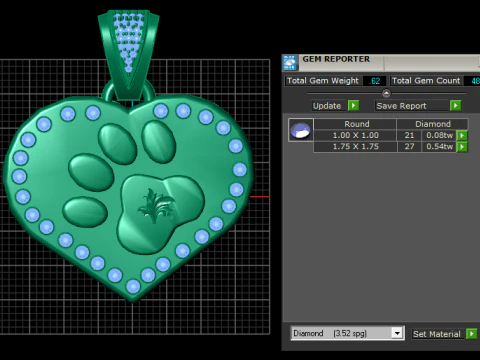Click the Gem Reporter panel icon
The width and height of the screenshot is (480, 360).
point(290,63)
